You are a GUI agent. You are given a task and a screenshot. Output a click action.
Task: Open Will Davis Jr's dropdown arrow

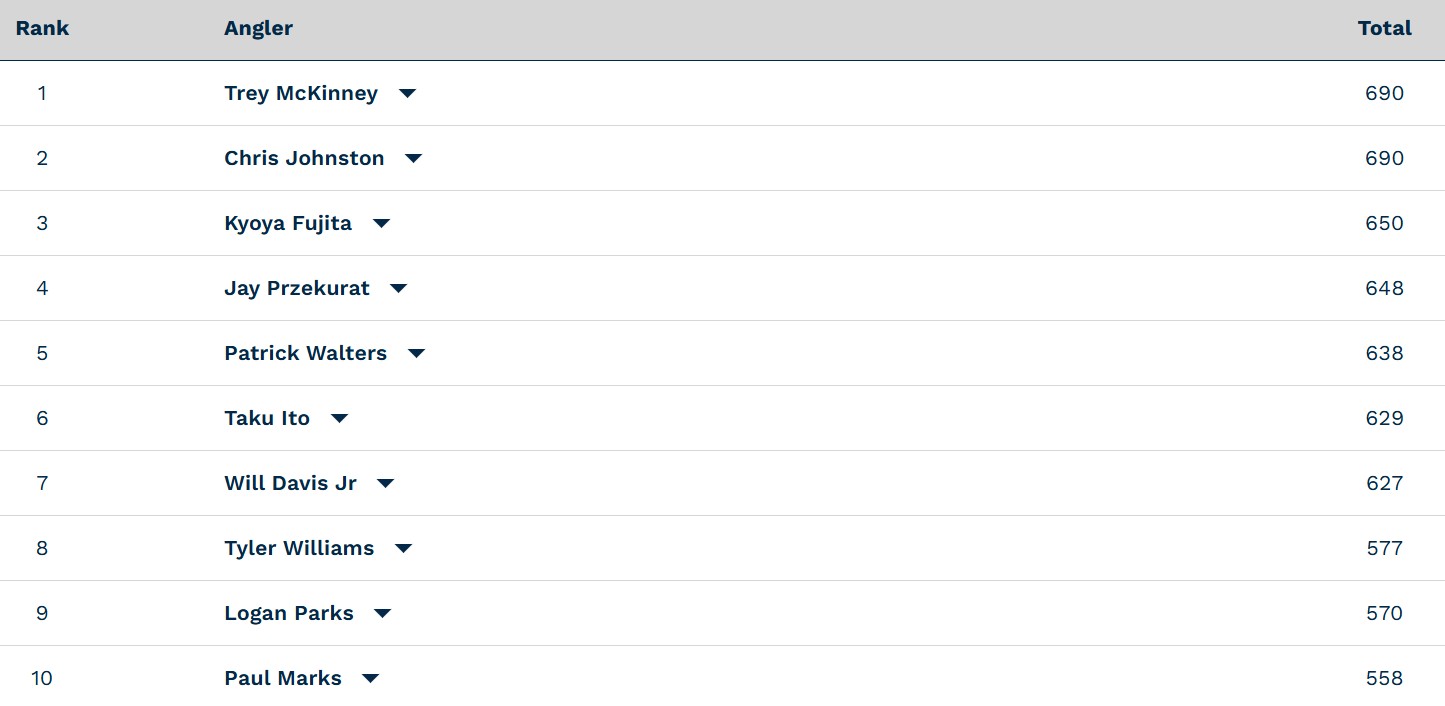tap(385, 484)
